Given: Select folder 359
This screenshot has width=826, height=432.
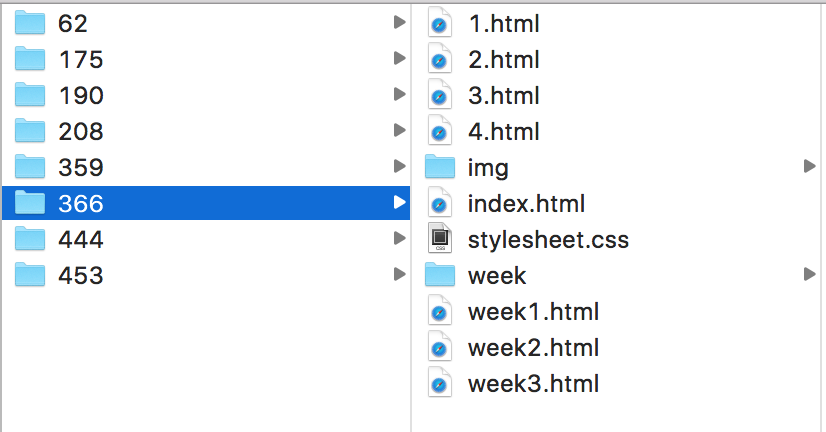Looking at the screenshot, I should pos(206,167).
